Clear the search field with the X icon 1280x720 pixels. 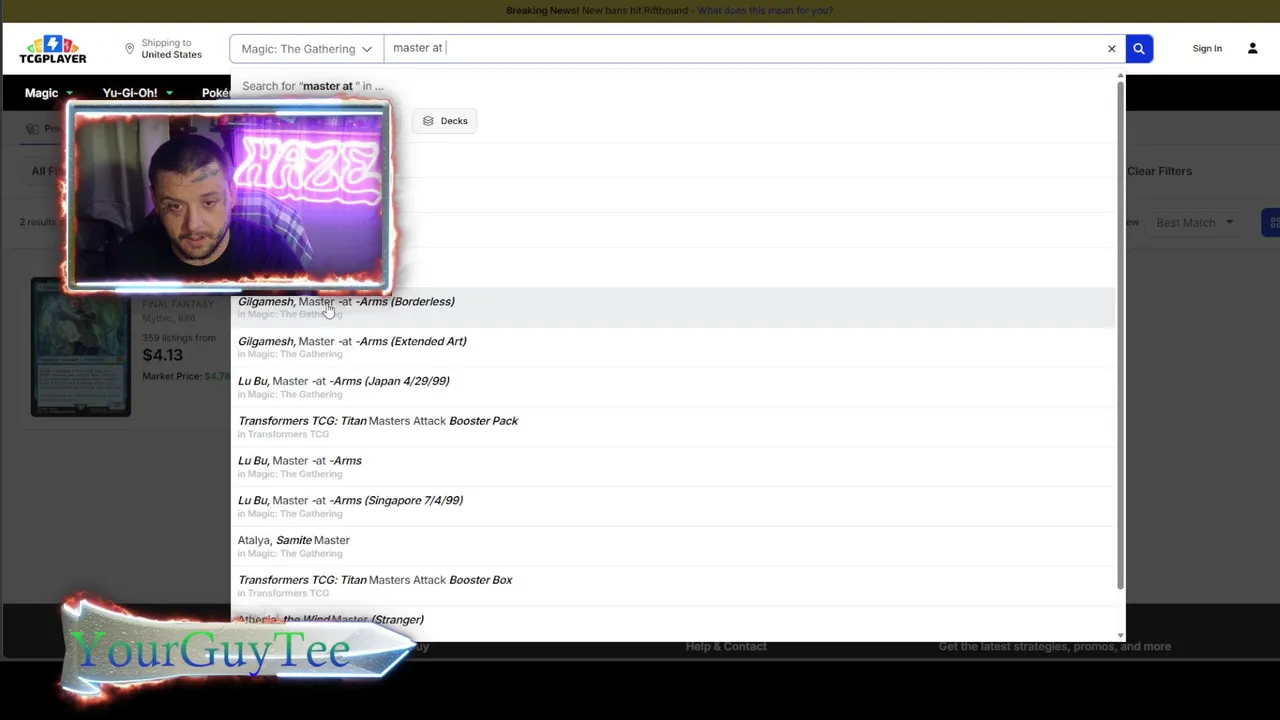click(x=1111, y=48)
